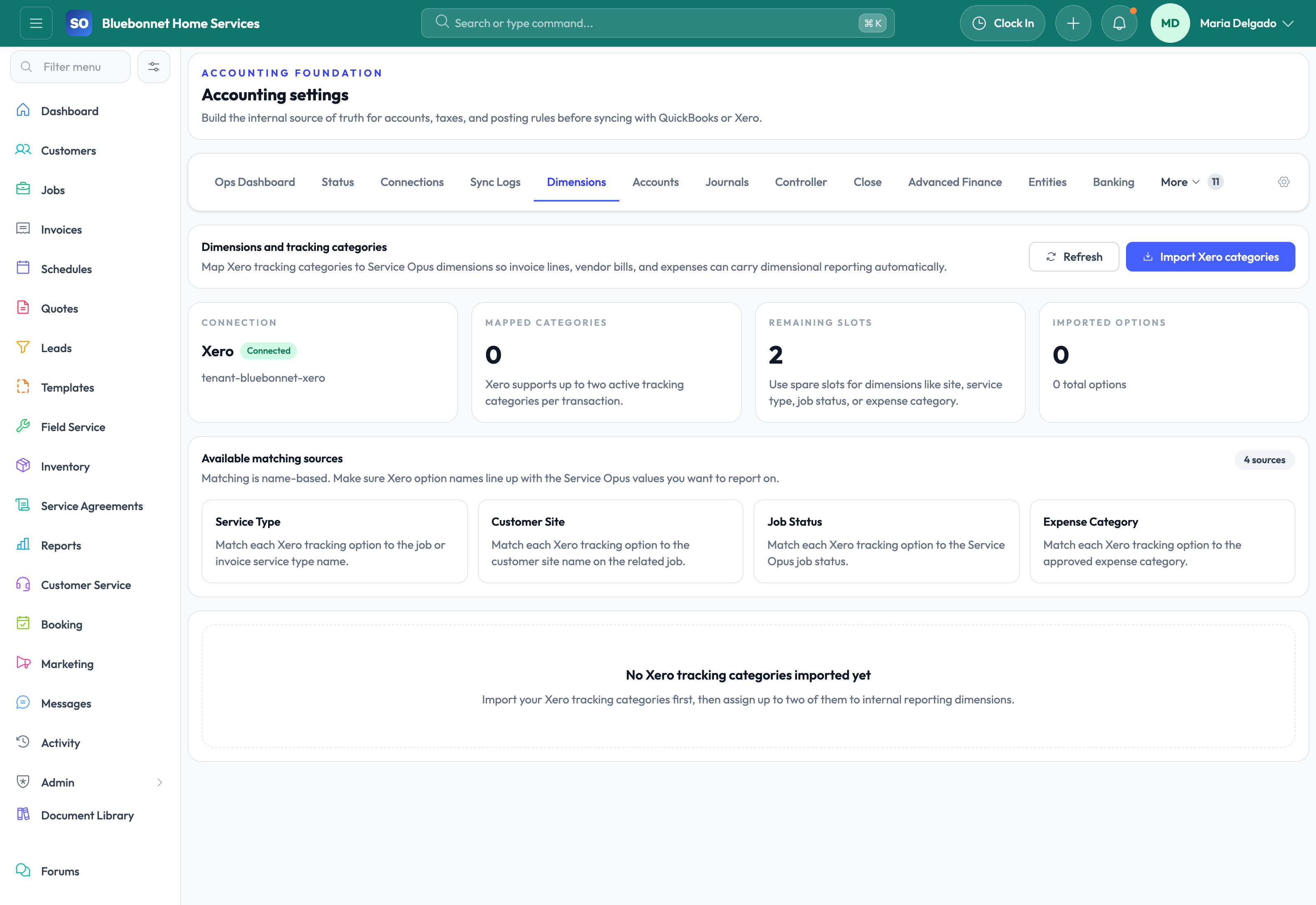Click Import Xero categories button

[x=1210, y=257]
